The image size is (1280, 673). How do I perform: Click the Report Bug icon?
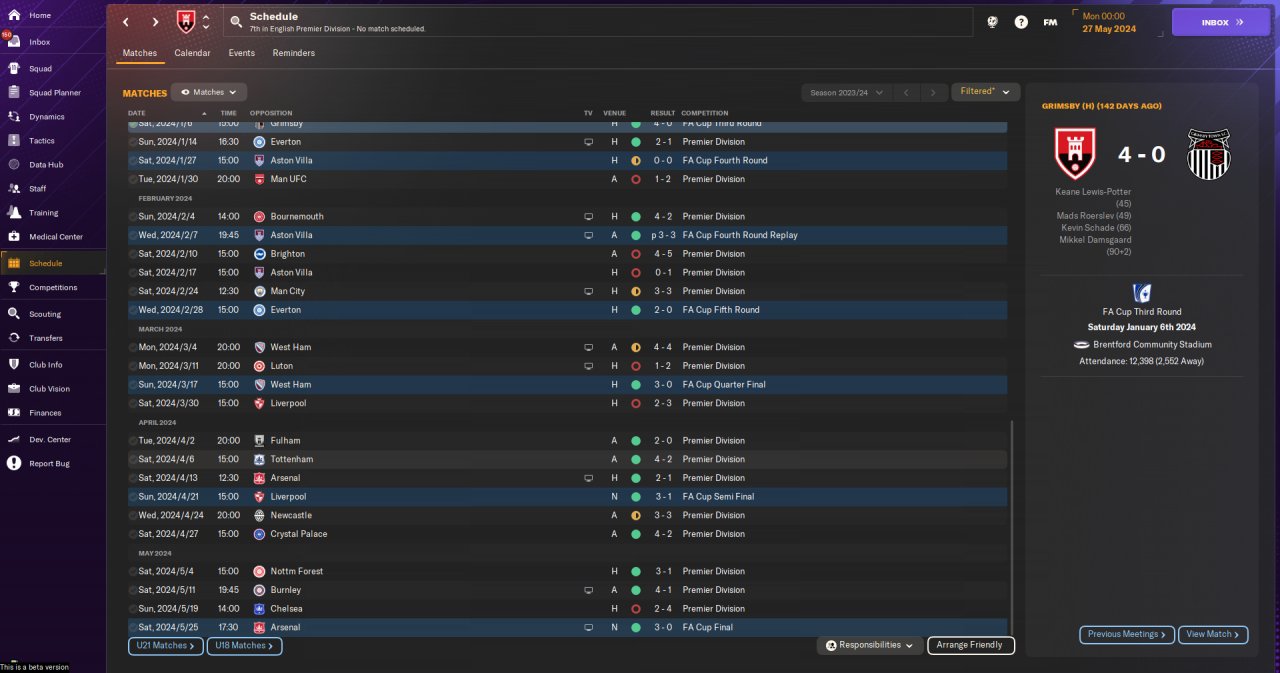point(14,464)
